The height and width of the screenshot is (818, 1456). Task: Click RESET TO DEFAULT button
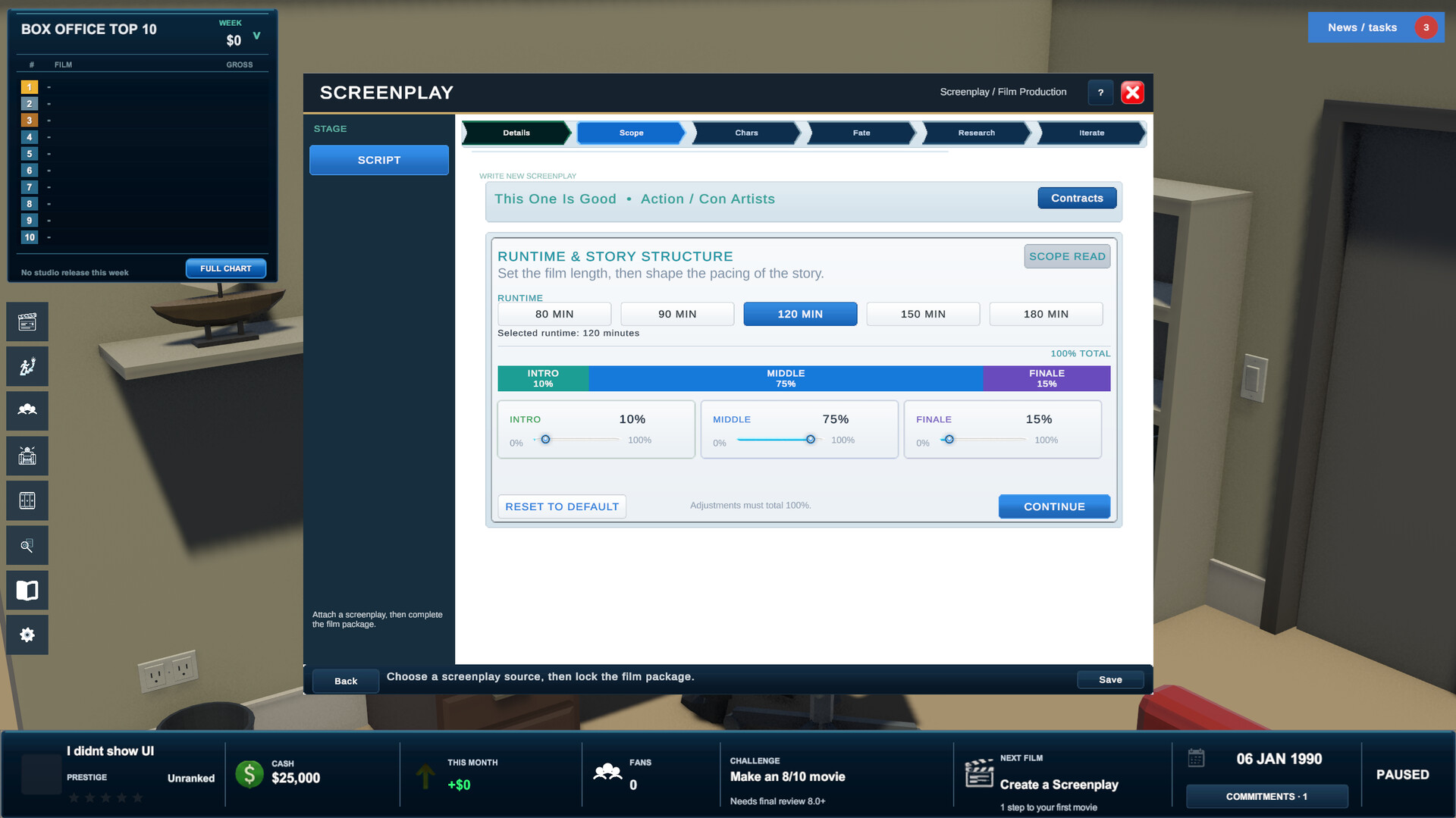click(562, 506)
